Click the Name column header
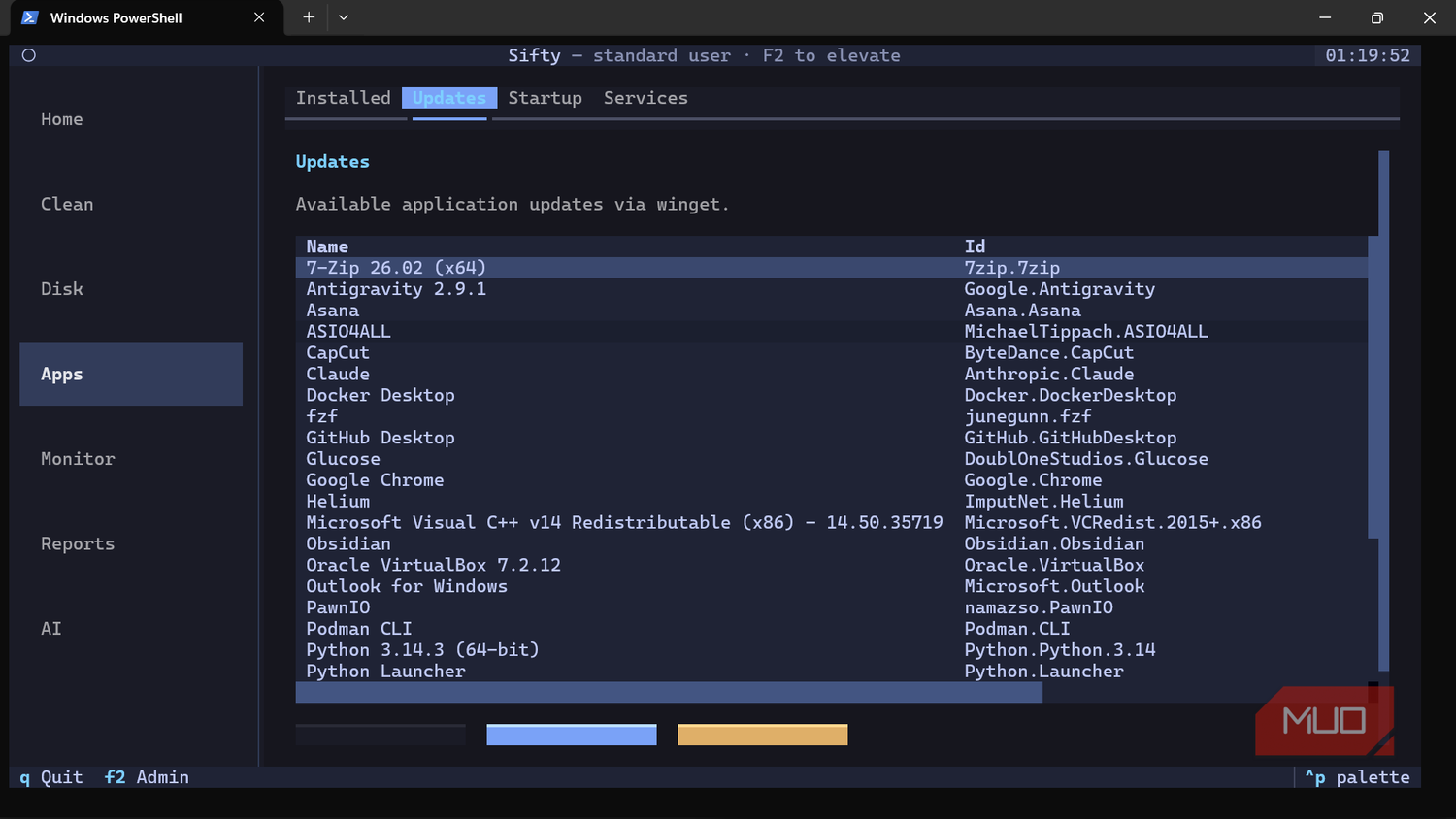Viewport: 1456px width, 819px height. click(327, 246)
